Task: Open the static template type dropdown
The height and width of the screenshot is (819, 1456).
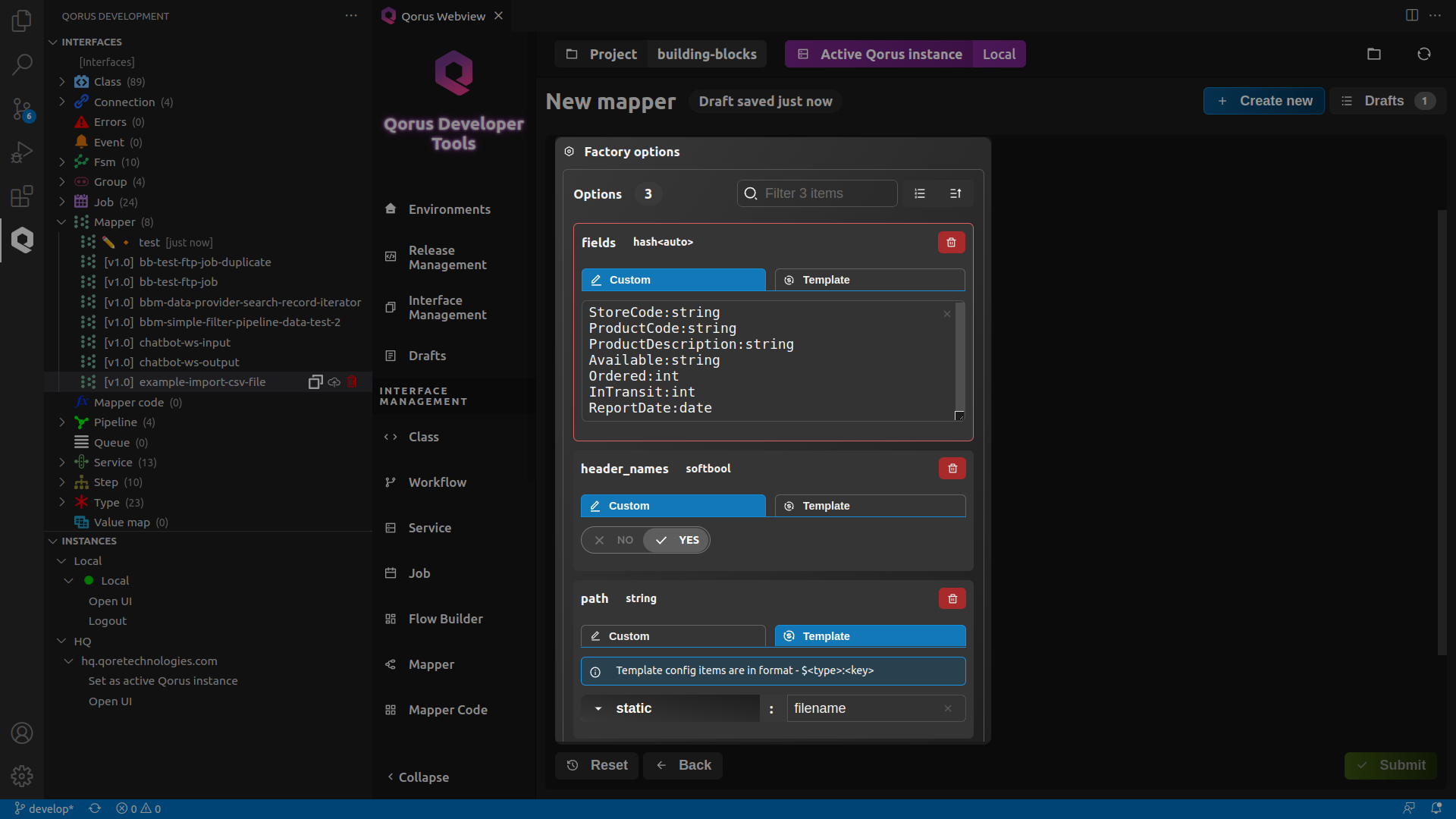Action: (x=670, y=708)
